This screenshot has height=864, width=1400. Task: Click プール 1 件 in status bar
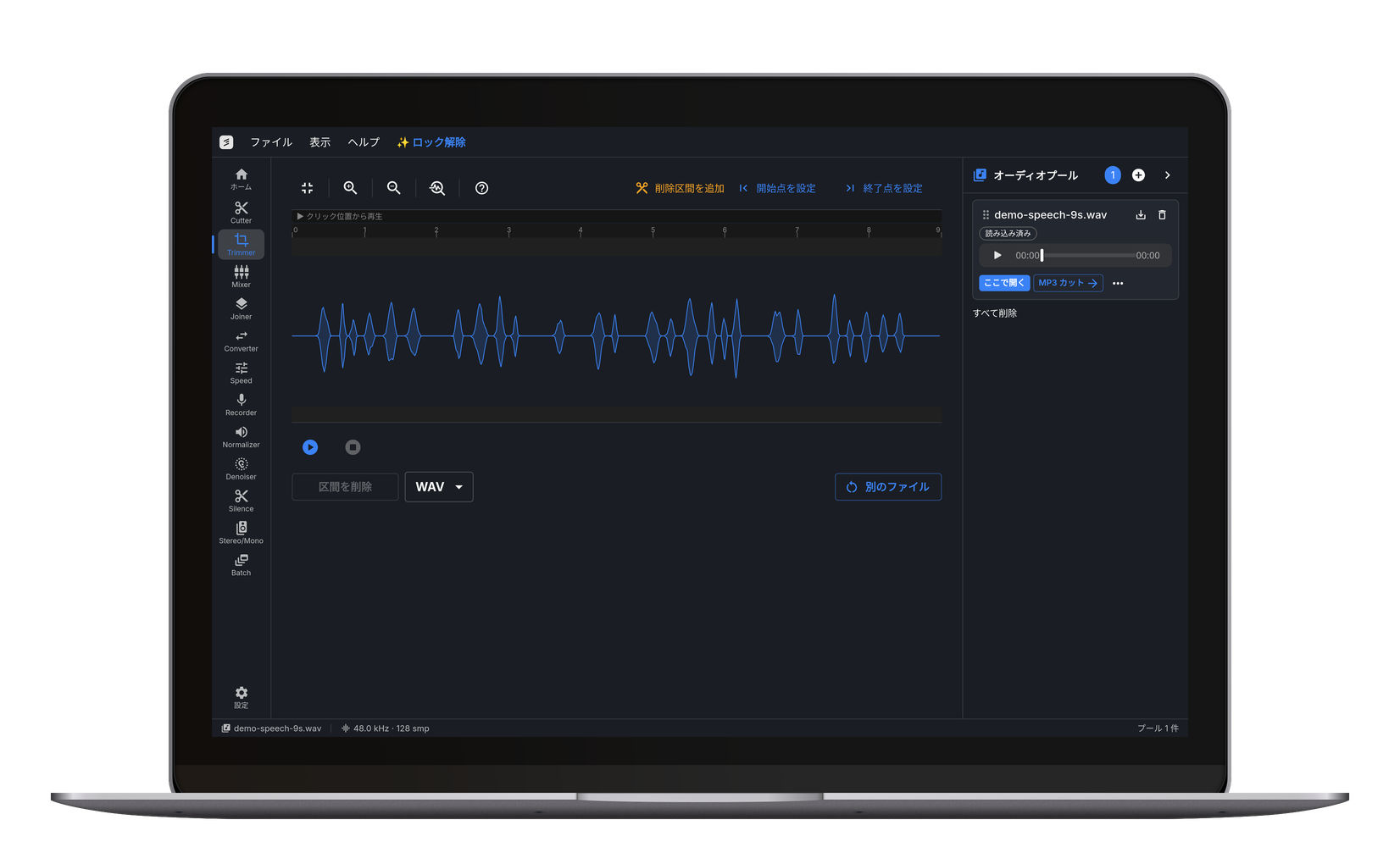1158,728
